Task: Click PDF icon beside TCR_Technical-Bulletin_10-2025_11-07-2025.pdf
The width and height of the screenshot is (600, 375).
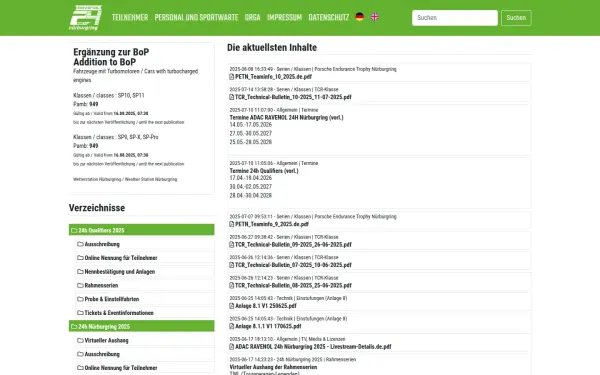Action: click(x=232, y=97)
